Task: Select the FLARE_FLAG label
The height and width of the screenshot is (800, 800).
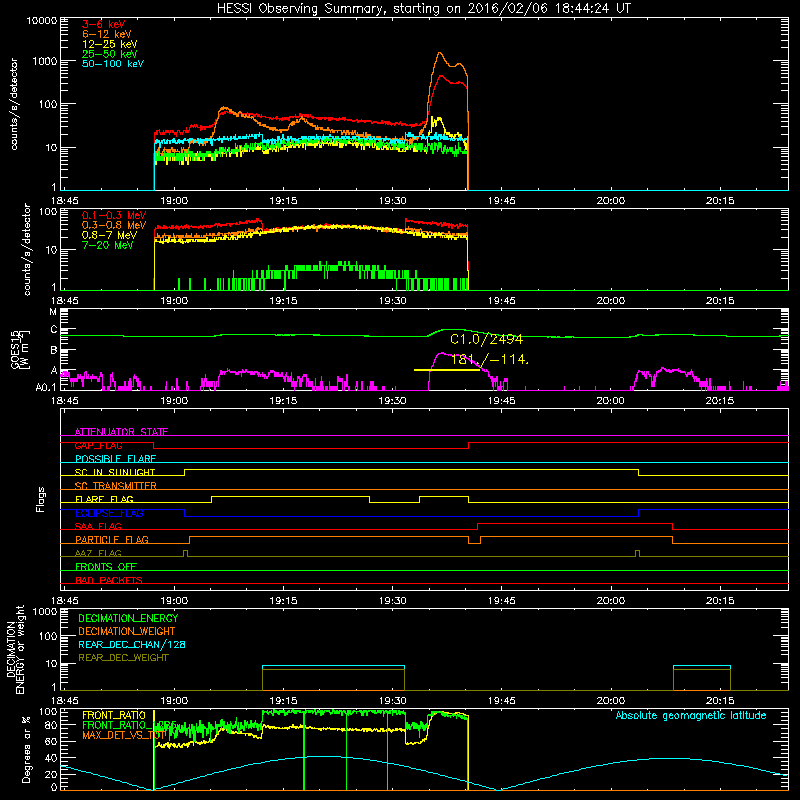Action: click(x=104, y=499)
